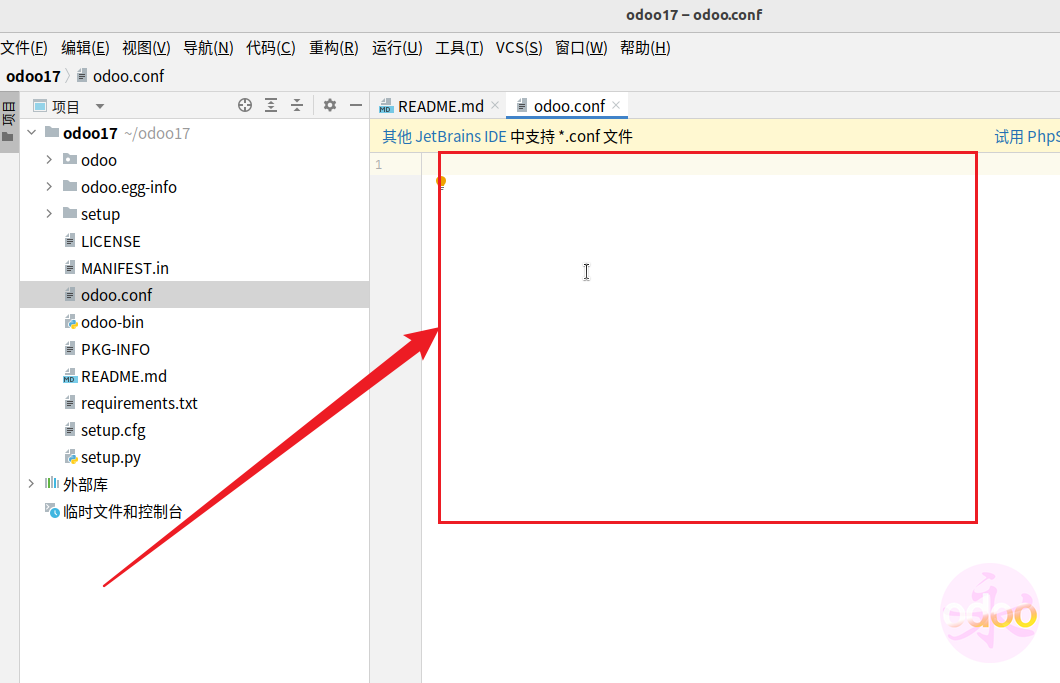Viewport: 1060px width, 683px height.
Task: Select setup.cfg in project tree
Action: [x=113, y=431]
